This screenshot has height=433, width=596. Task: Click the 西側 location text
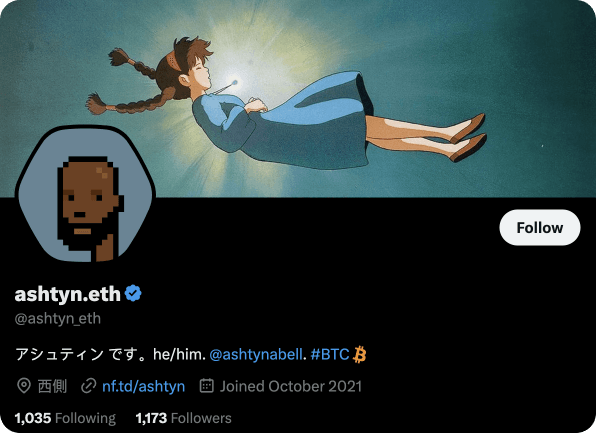point(52,386)
